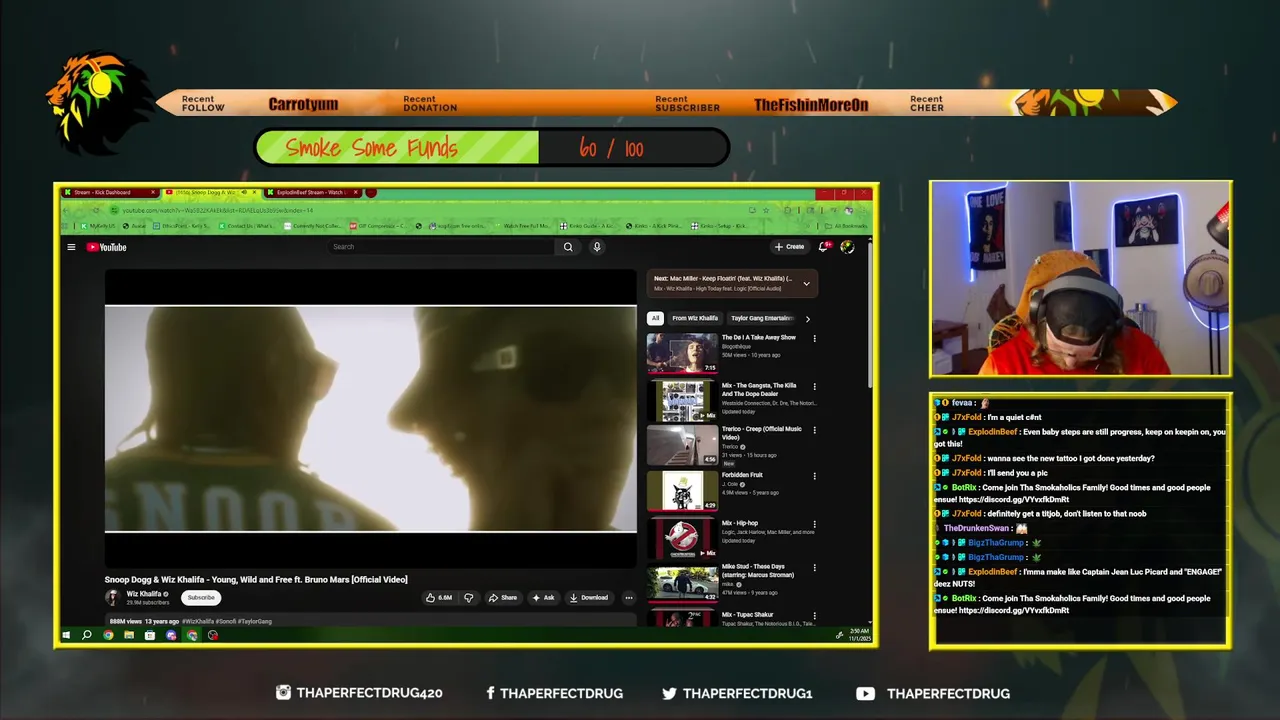Open options for Mix - Hip-hop

[814, 524]
